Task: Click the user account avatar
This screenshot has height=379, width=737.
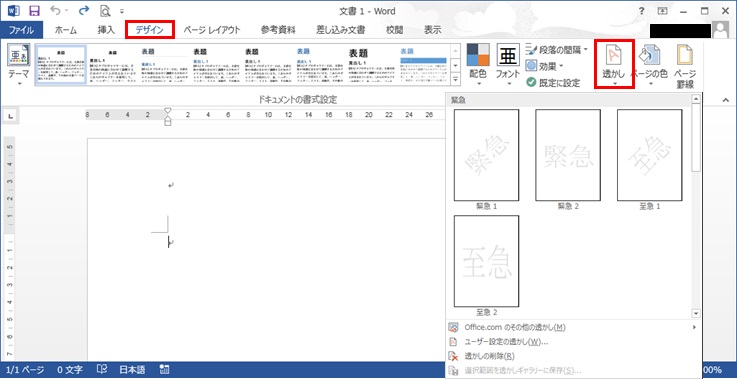Action: tap(720, 30)
